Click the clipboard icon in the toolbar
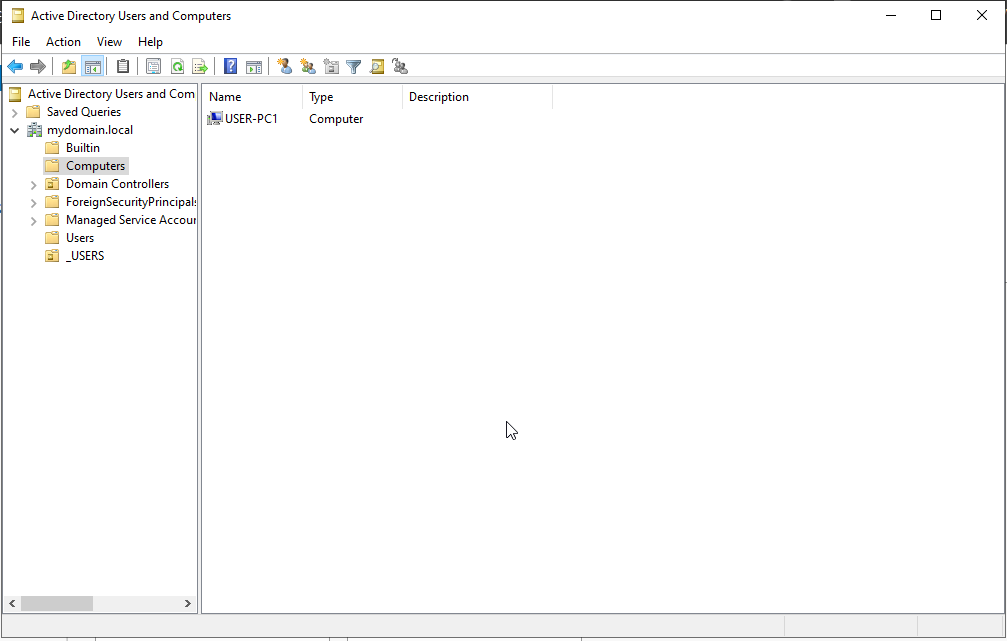Viewport: 1007px width, 641px height. pos(123,66)
